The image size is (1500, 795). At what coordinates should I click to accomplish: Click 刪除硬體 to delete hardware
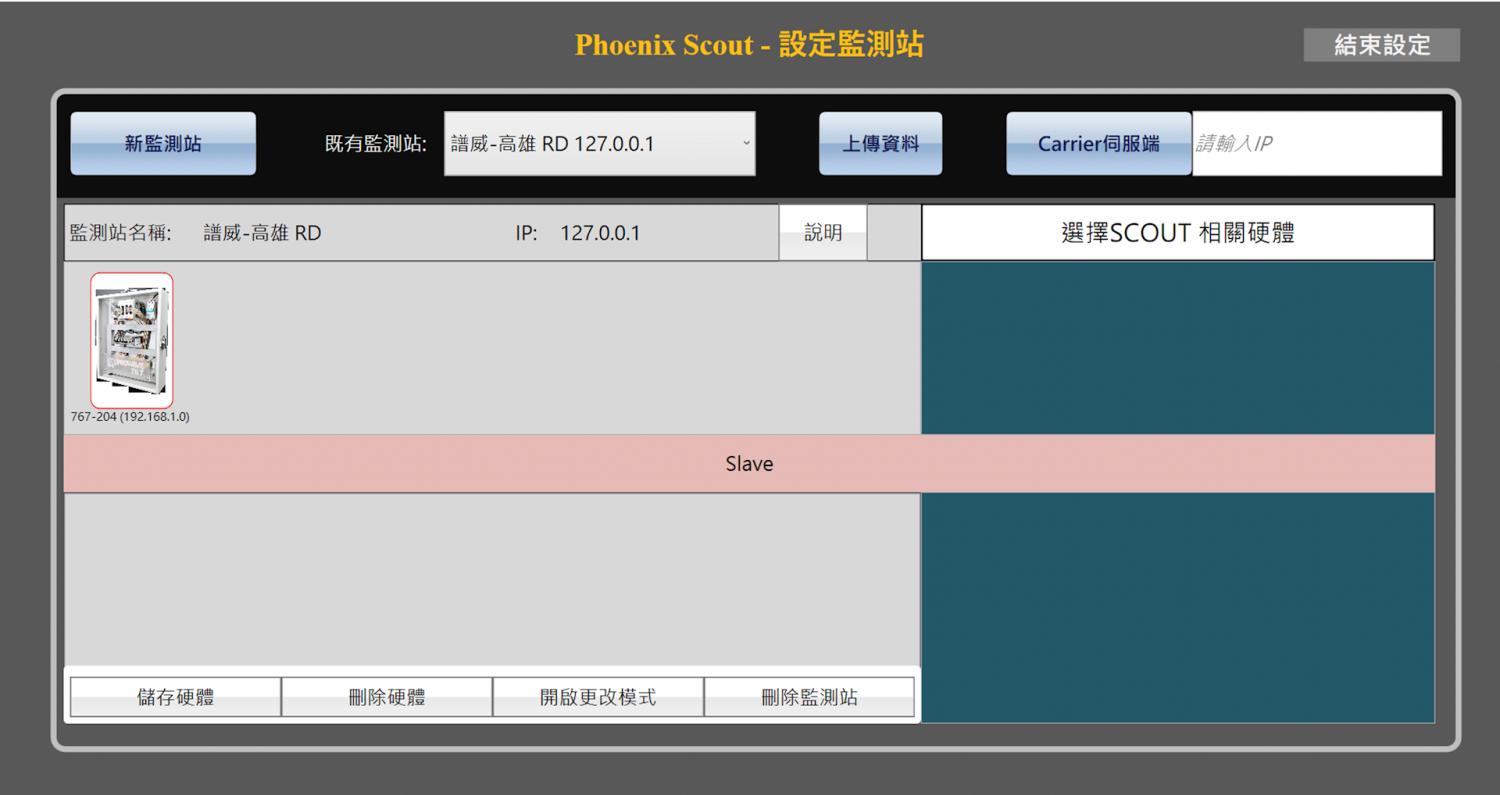point(387,697)
